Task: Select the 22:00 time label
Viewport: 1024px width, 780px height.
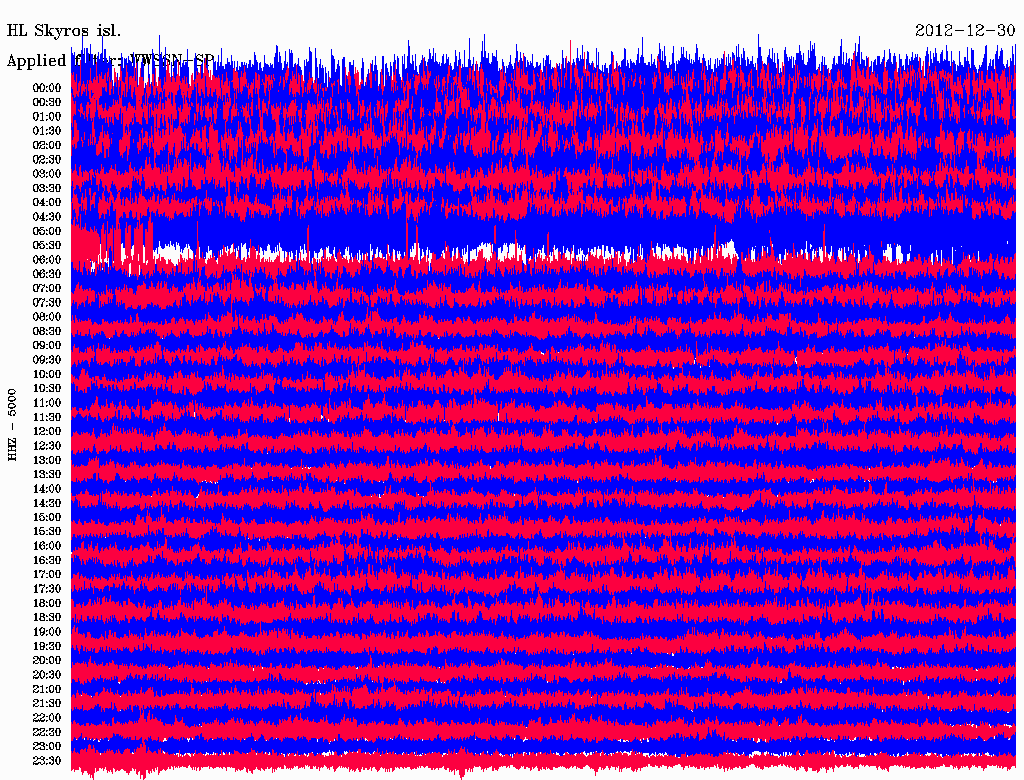Action: 47,717
